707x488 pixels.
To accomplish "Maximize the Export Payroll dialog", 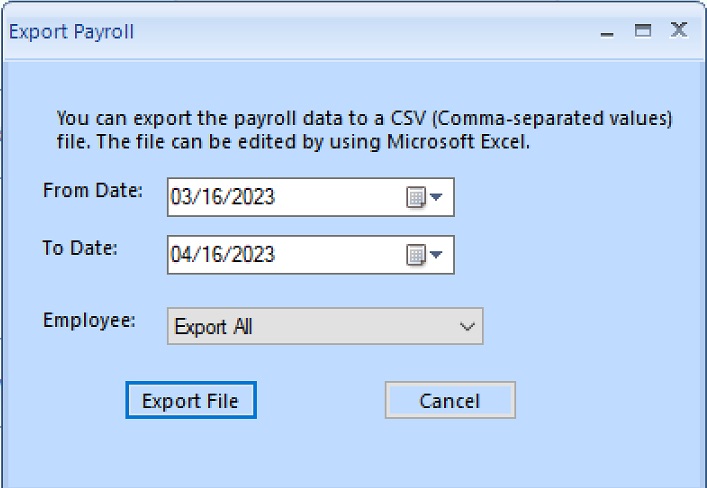I will pos(643,31).
